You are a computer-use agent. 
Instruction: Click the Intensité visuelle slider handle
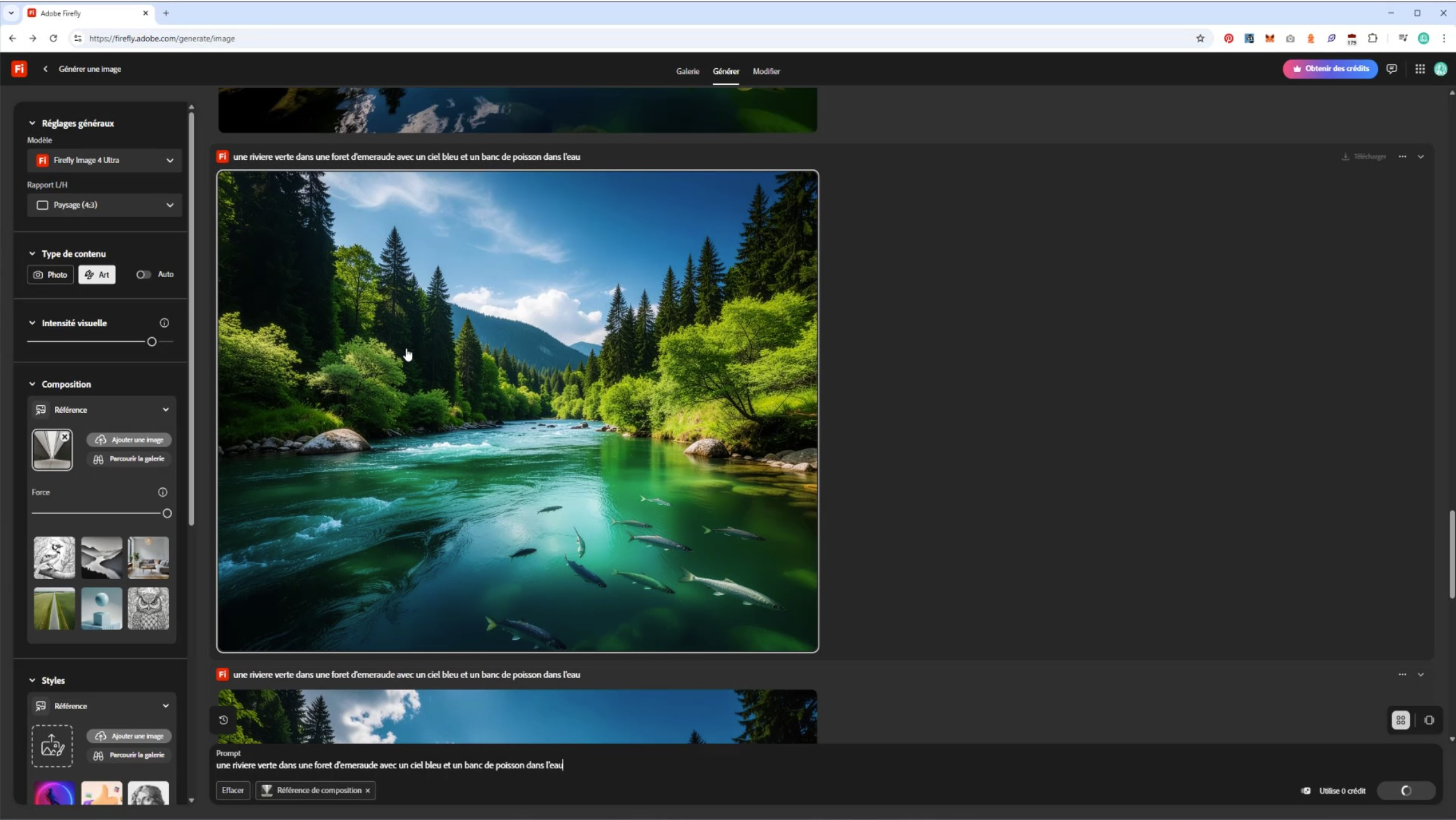(x=152, y=342)
